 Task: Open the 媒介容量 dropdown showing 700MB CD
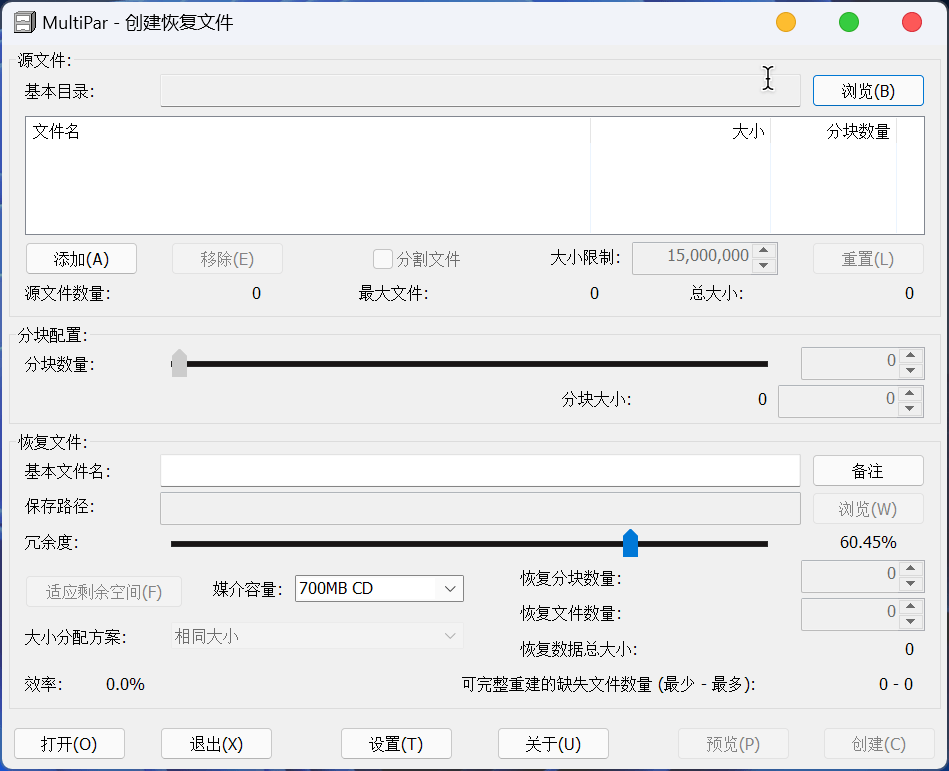point(379,588)
